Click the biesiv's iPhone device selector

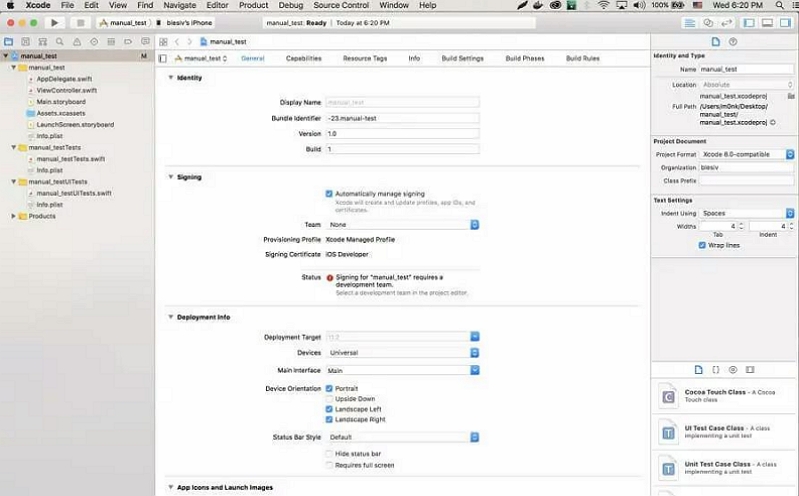184,23
